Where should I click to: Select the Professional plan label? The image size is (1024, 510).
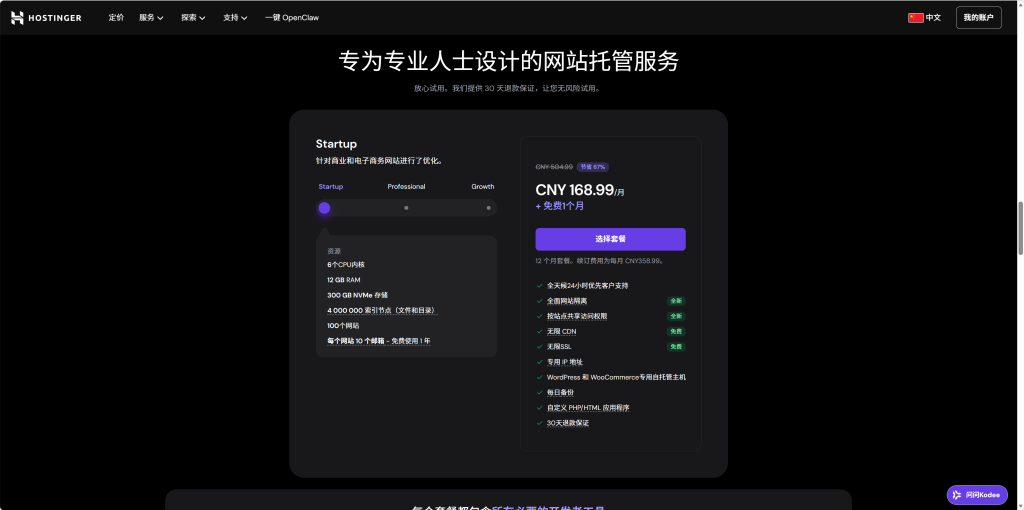[x=406, y=187]
